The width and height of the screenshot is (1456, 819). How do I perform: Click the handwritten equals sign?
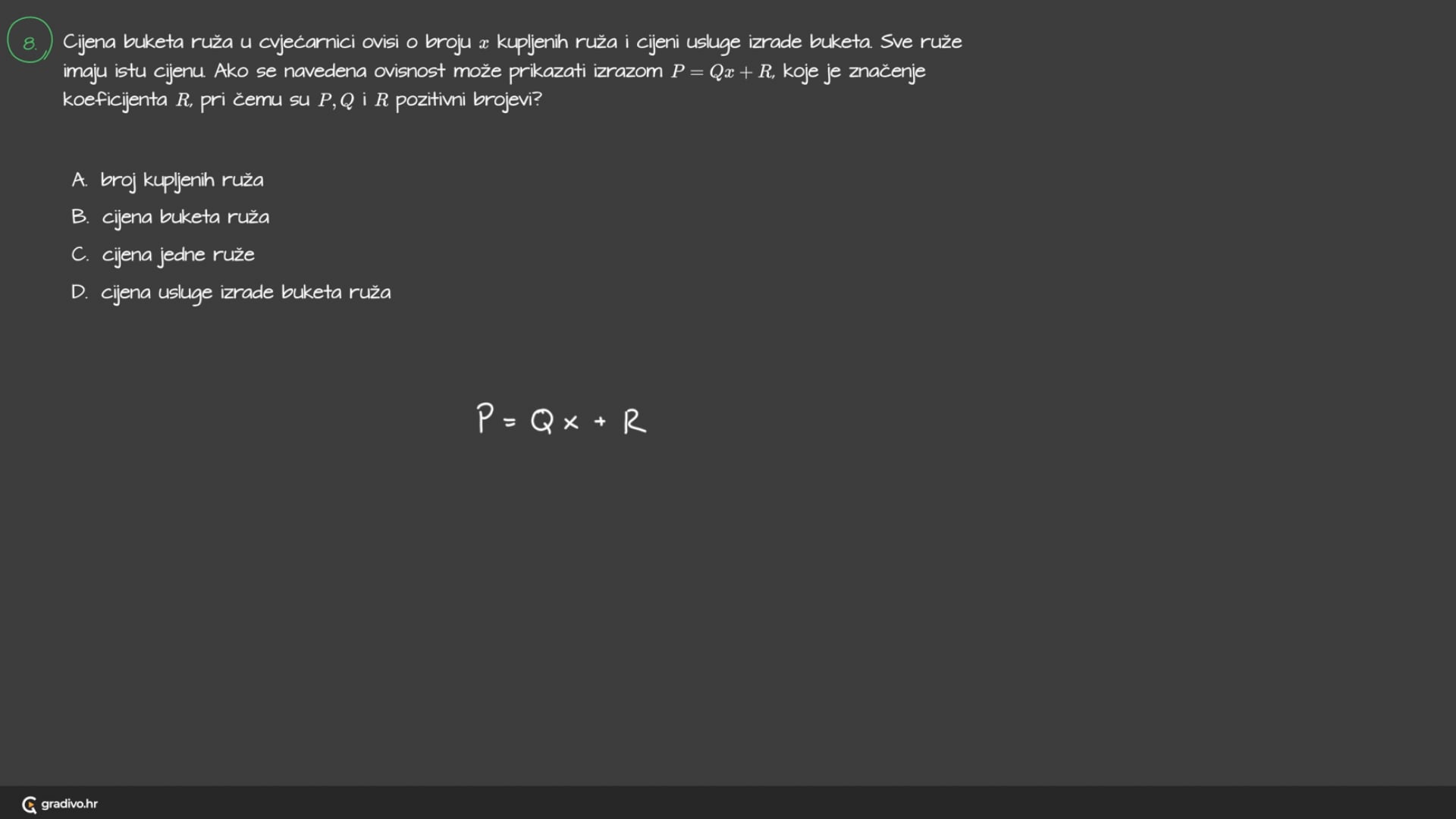(x=510, y=422)
